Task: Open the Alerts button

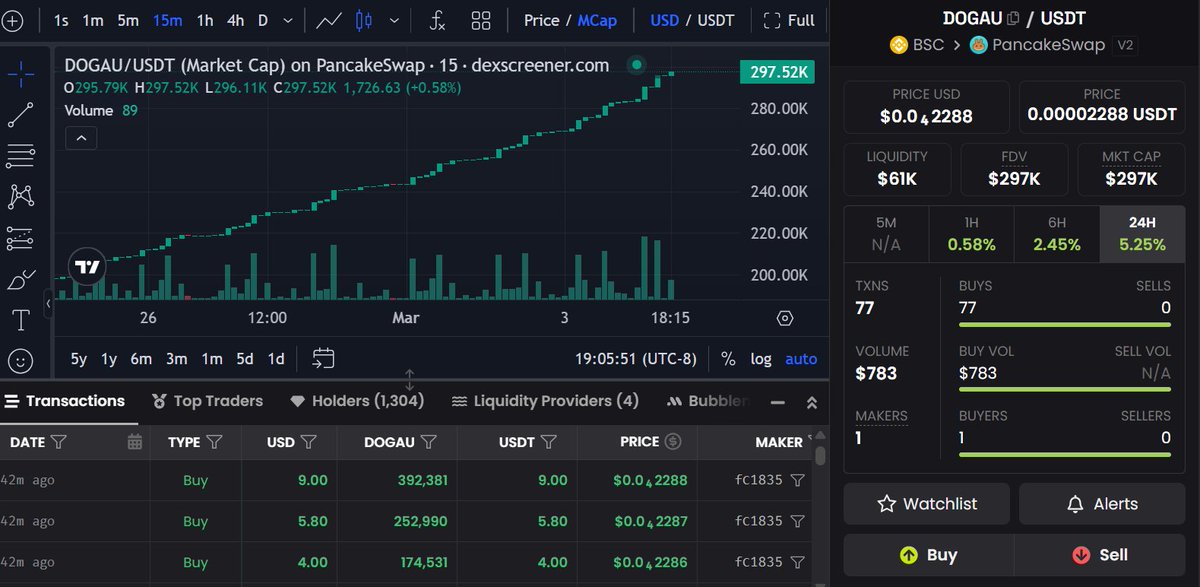Action: pyautogui.click(x=1101, y=504)
